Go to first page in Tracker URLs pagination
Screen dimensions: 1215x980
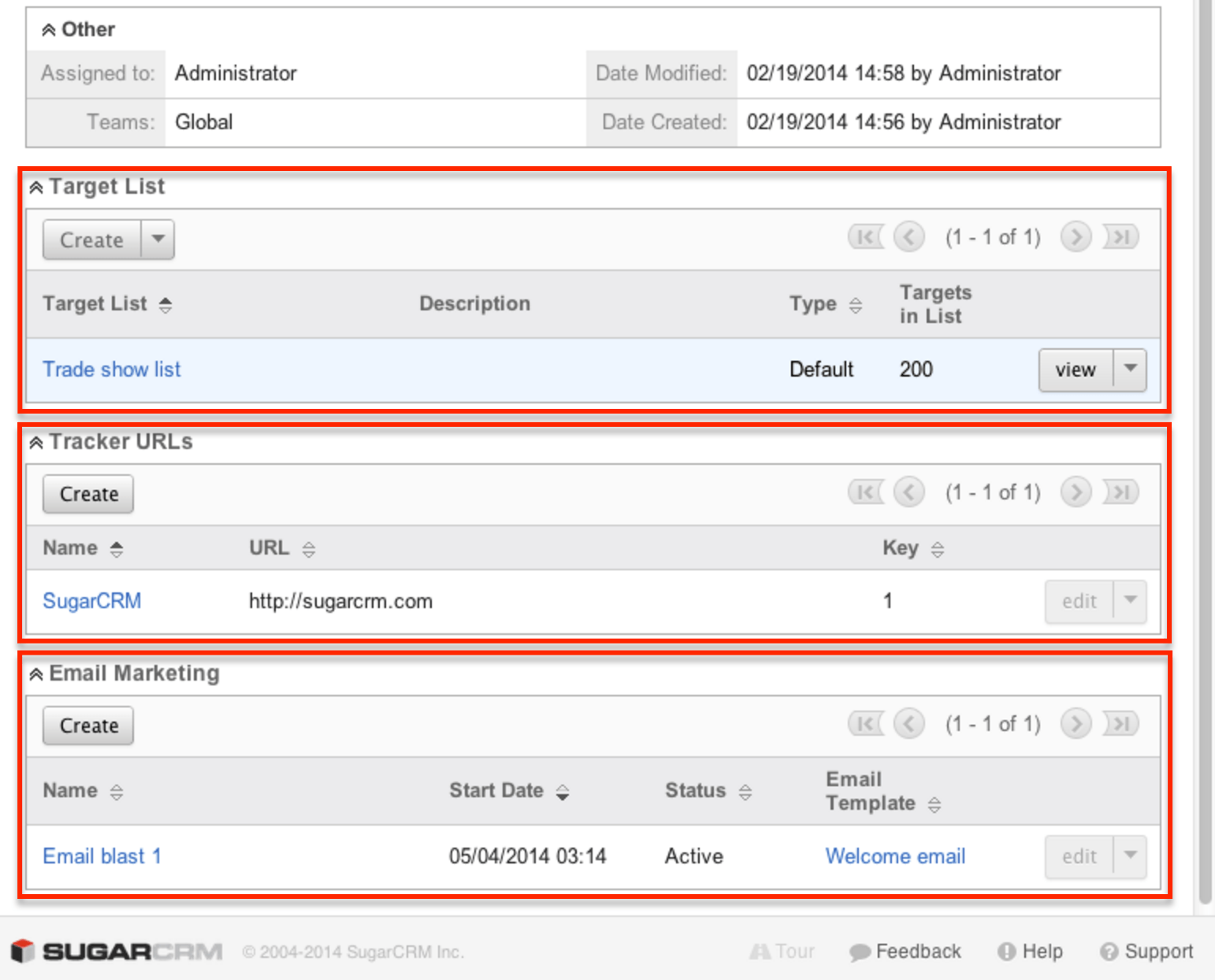(866, 492)
